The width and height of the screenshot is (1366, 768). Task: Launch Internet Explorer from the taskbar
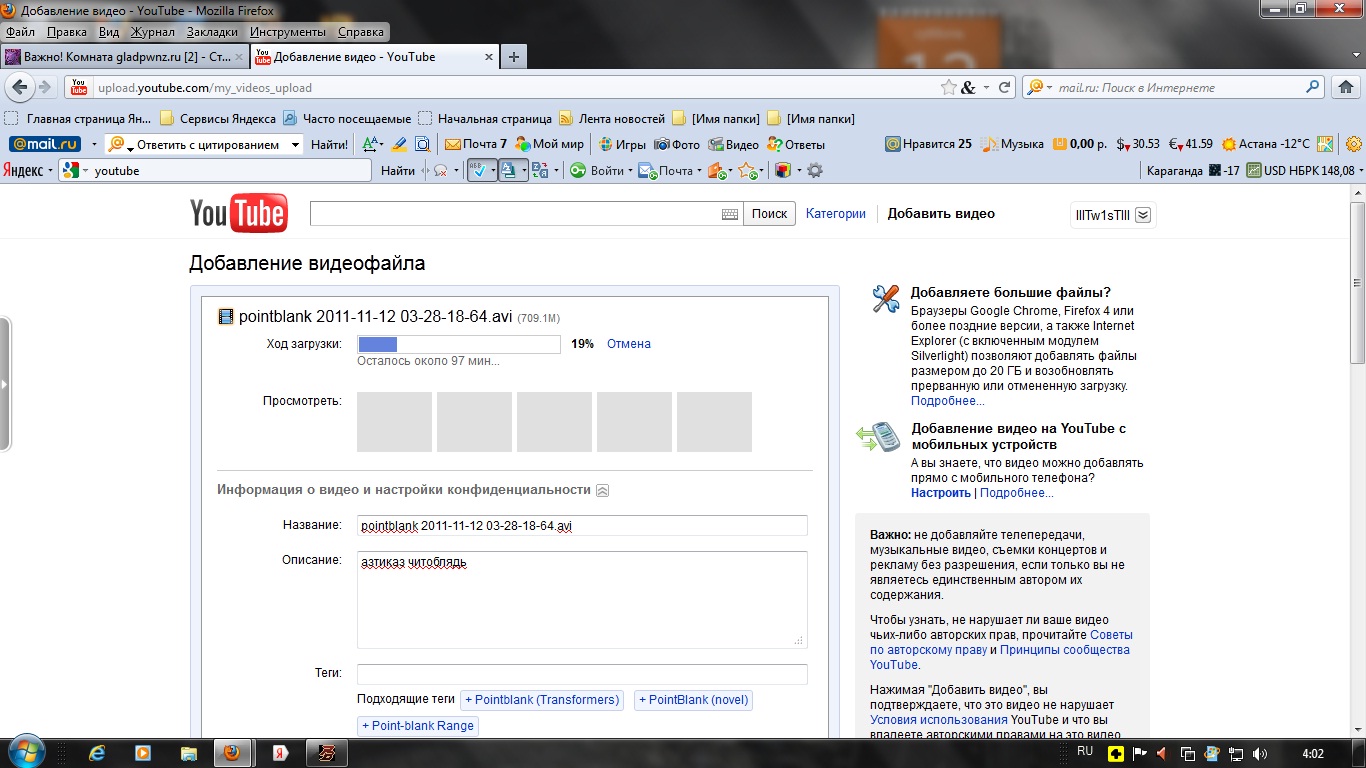97,752
